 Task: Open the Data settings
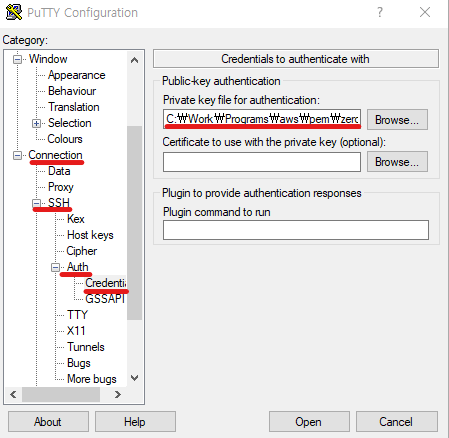59,171
